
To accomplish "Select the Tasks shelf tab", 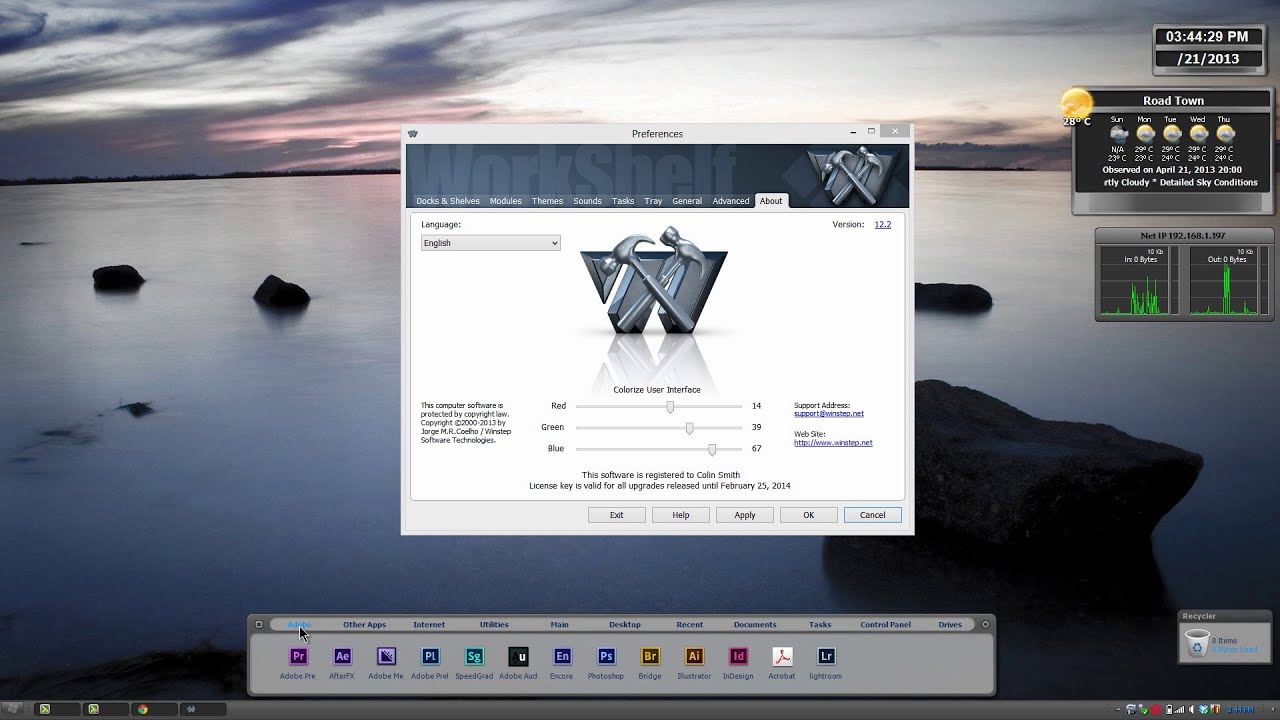I will (x=820, y=625).
